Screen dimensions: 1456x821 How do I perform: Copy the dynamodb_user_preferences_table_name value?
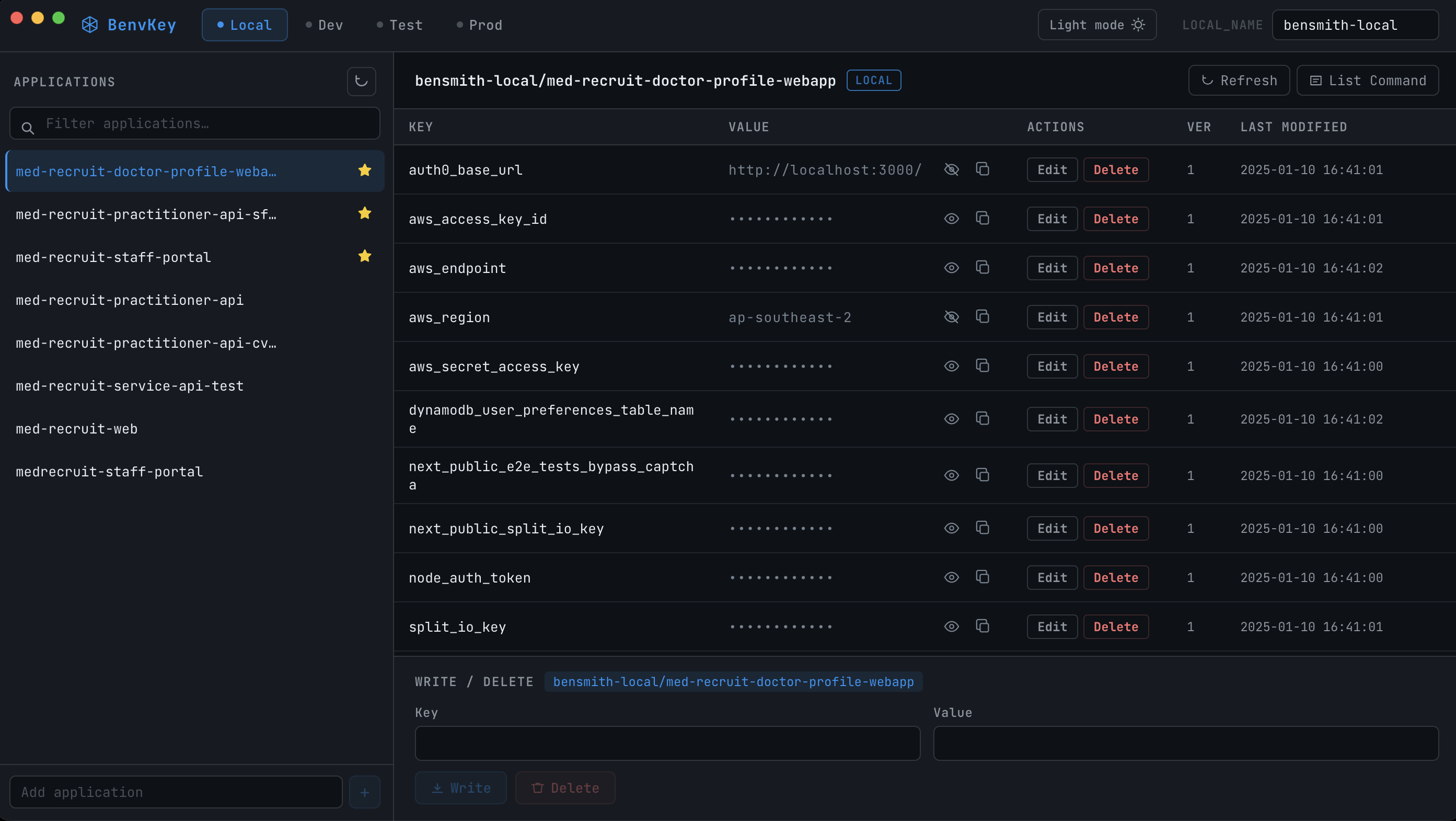pyautogui.click(x=983, y=418)
